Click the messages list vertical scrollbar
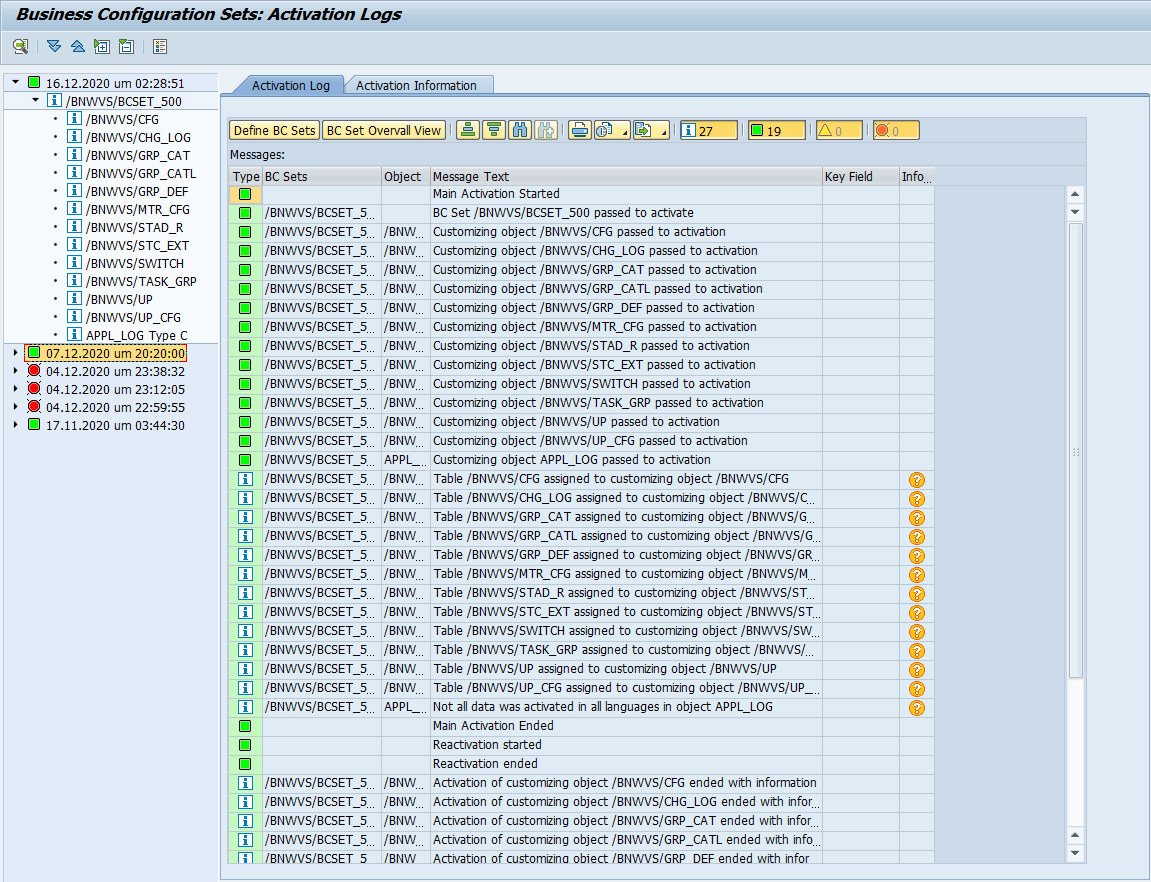1151x882 pixels. point(1075,450)
